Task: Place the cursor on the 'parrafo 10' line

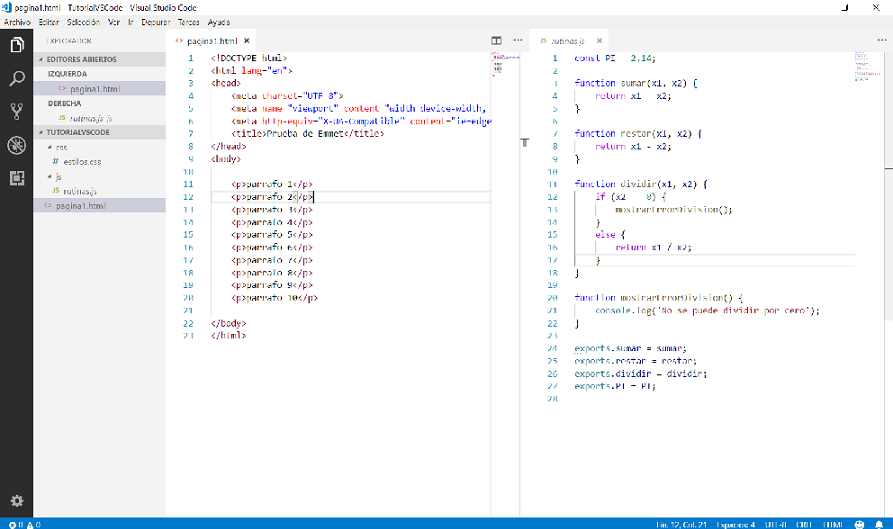Action: click(x=275, y=298)
